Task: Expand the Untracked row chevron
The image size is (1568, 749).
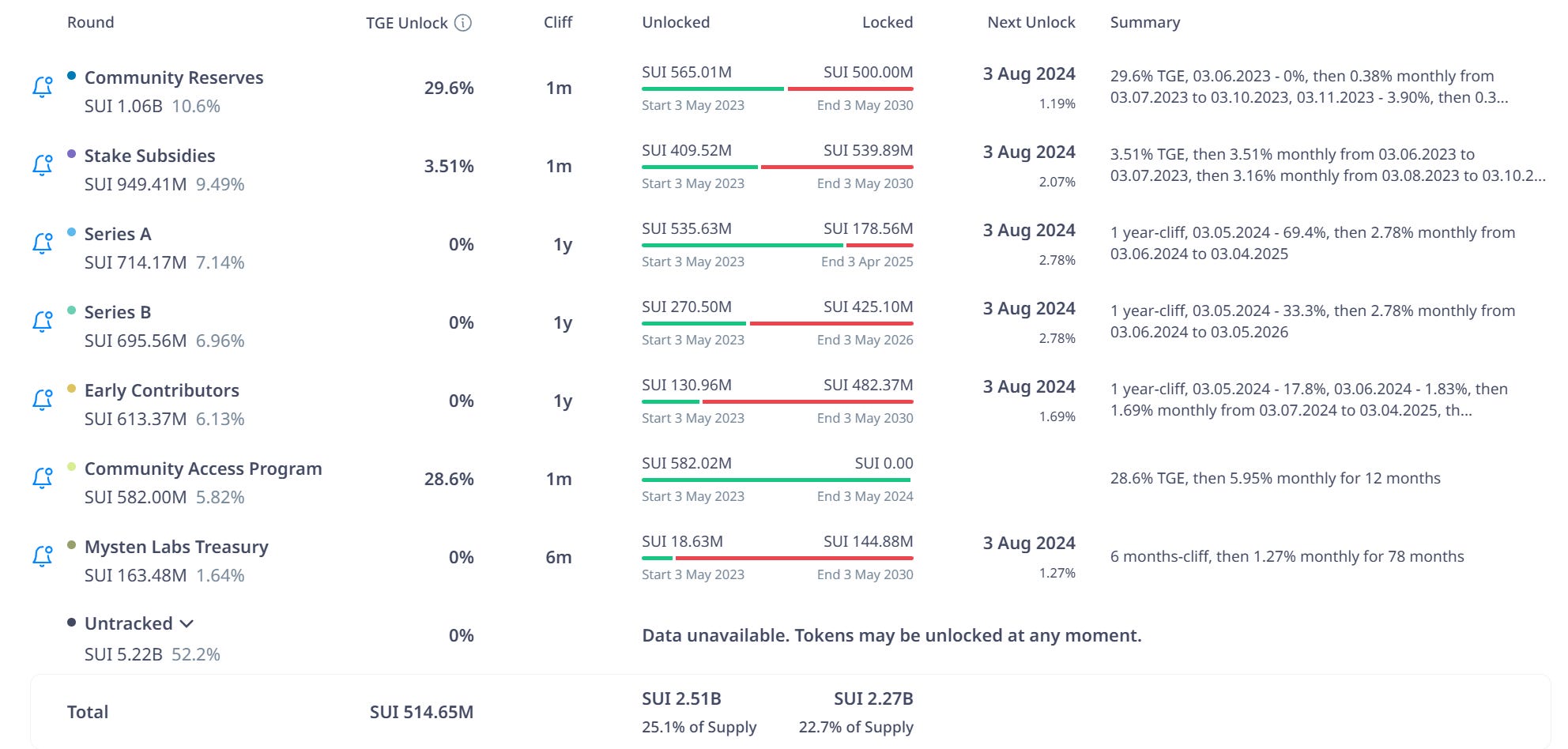Action: [187, 623]
